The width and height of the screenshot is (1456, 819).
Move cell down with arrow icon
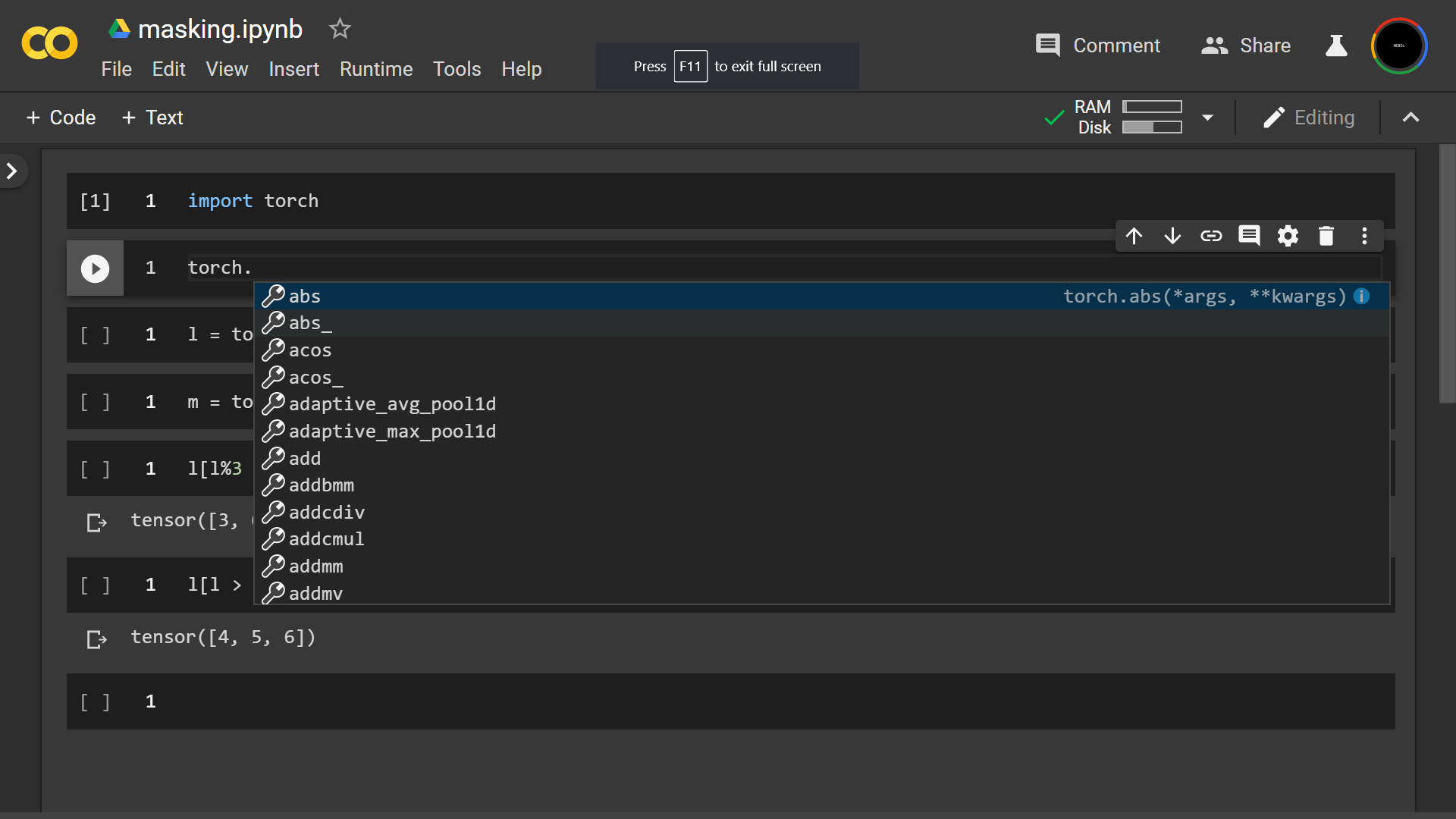click(x=1172, y=236)
